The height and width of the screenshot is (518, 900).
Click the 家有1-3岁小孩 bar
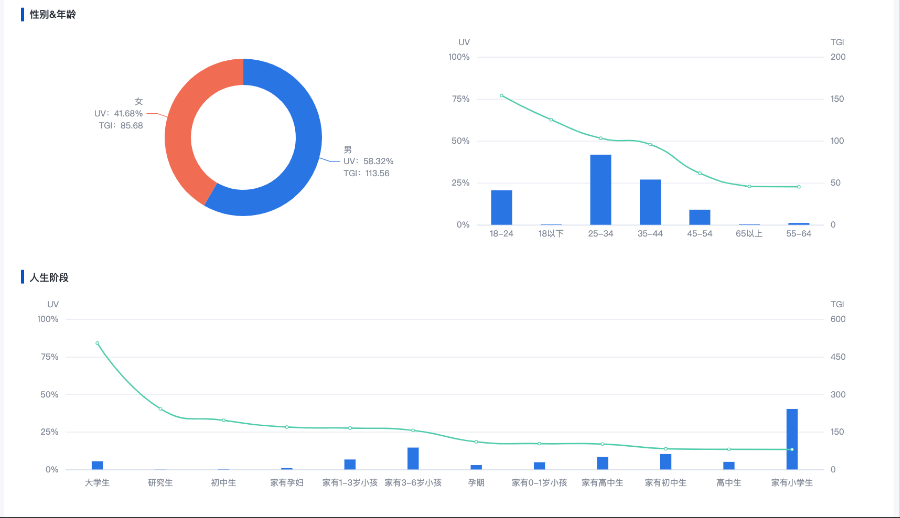(350, 464)
